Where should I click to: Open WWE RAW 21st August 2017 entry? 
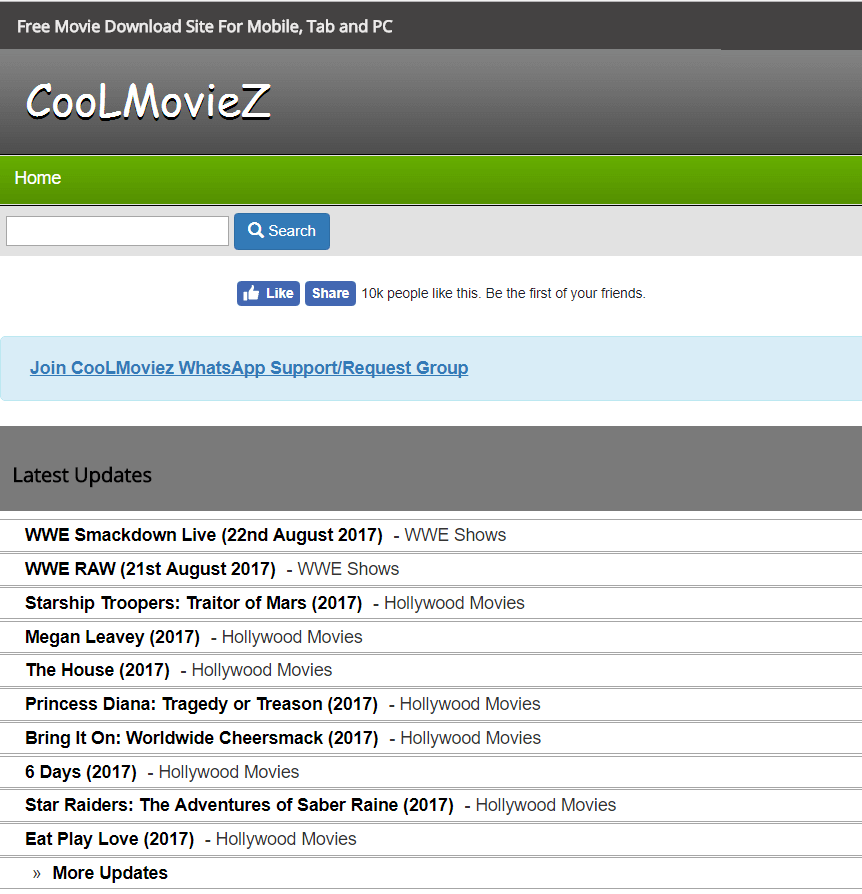(x=150, y=569)
